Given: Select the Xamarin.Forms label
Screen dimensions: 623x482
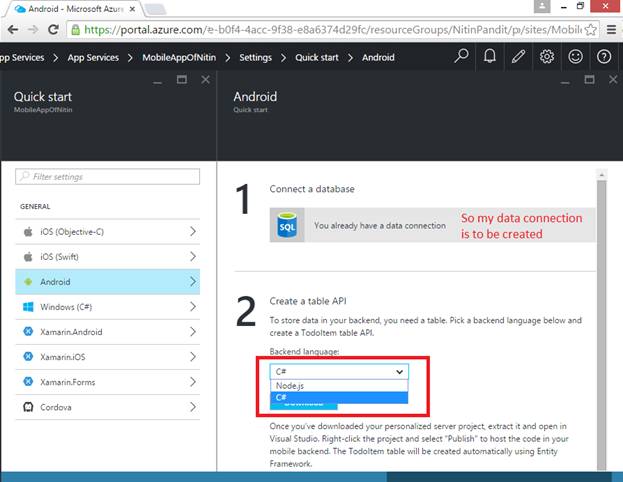Looking at the screenshot, I should pos(68,382).
